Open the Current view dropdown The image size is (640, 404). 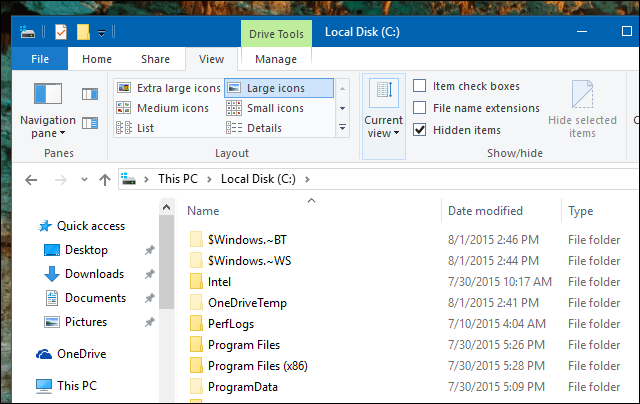click(383, 116)
